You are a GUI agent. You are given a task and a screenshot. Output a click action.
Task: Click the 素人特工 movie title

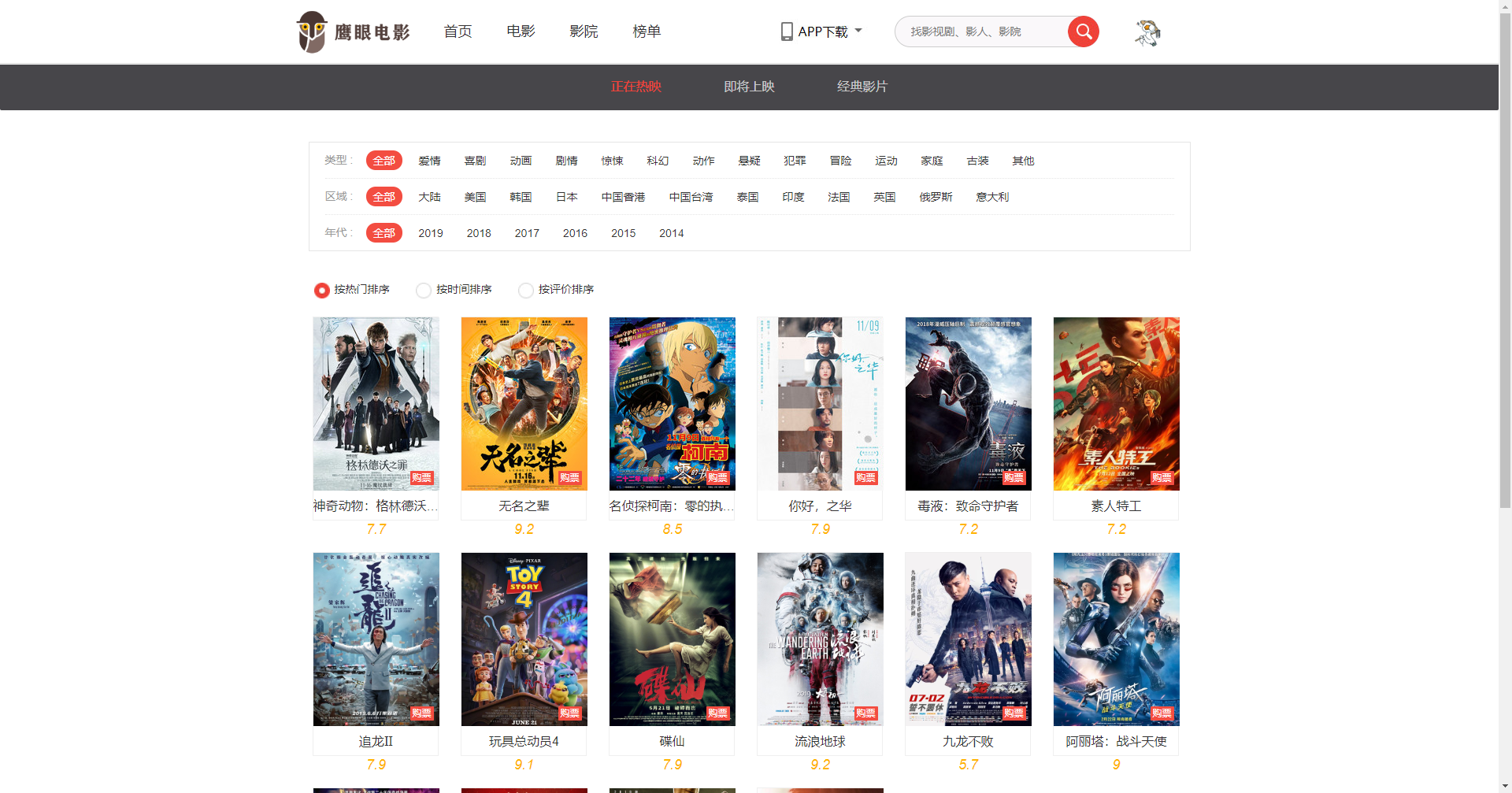(x=1116, y=506)
